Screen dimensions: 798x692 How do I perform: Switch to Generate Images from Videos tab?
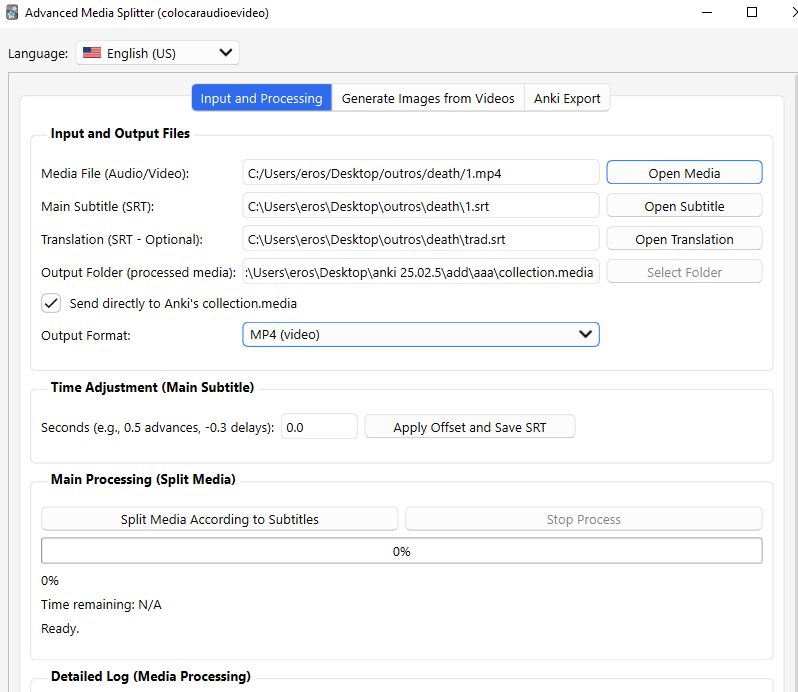(428, 98)
